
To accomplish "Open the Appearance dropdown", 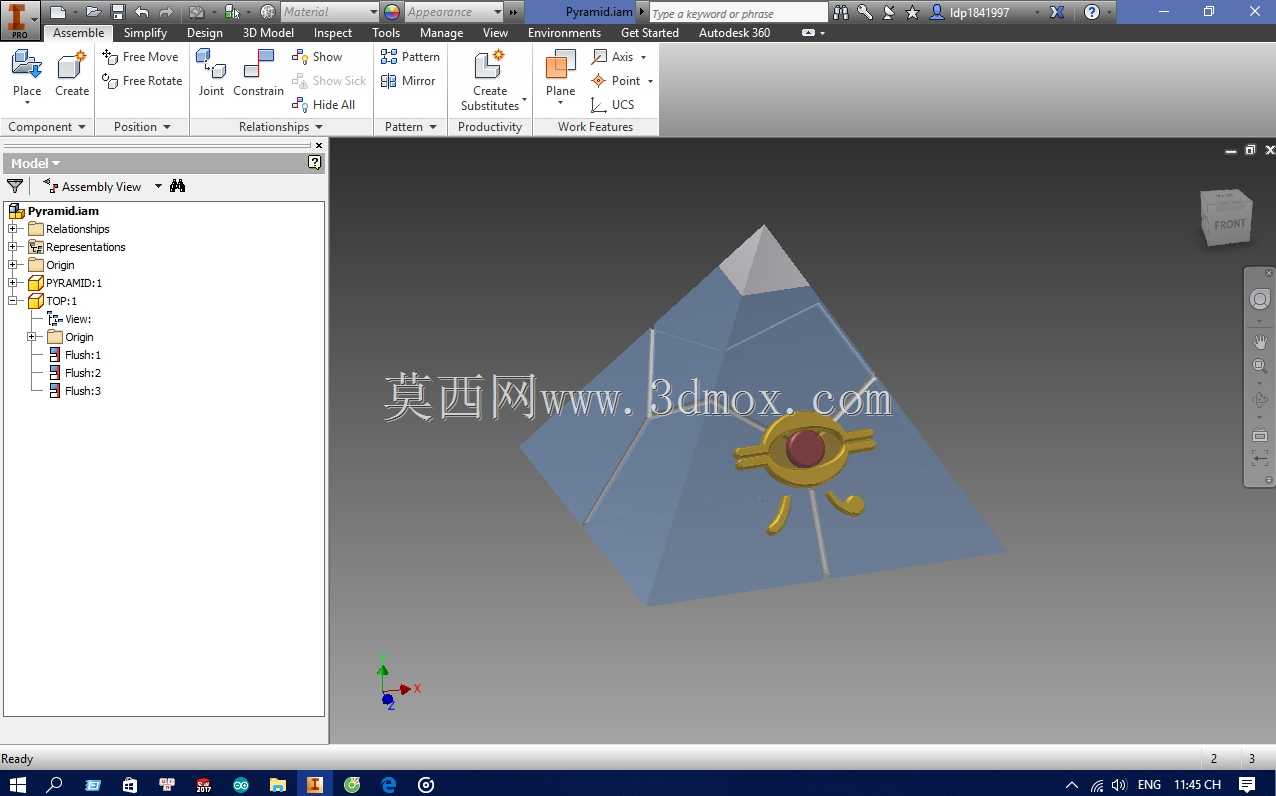I will pyautogui.click(x=498, y=12).
